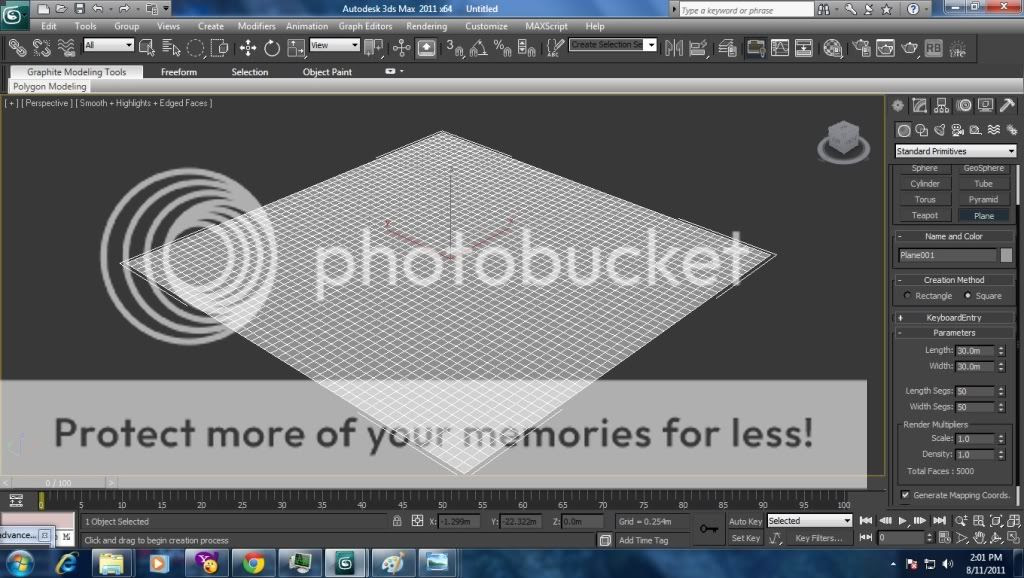The image size is (1024, 578).
Task: Select the Square creation method
Action: tap(982, 296)
